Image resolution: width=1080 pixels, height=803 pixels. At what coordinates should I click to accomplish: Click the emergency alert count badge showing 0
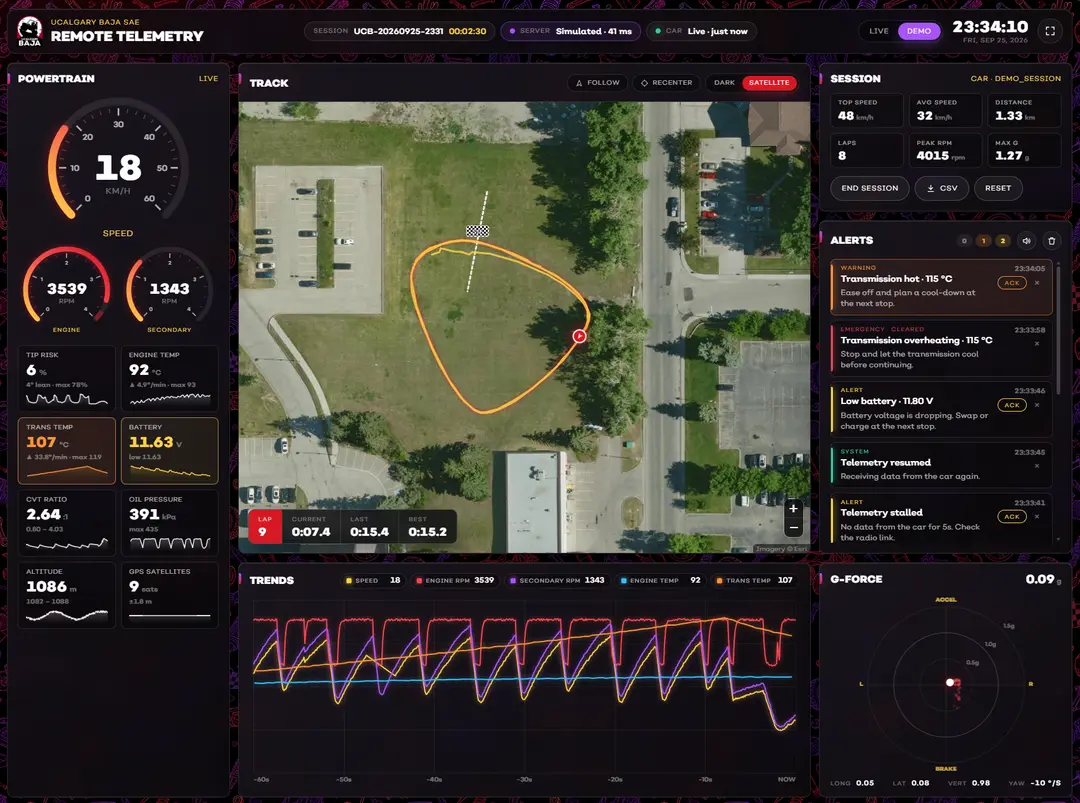coord(964,240)
